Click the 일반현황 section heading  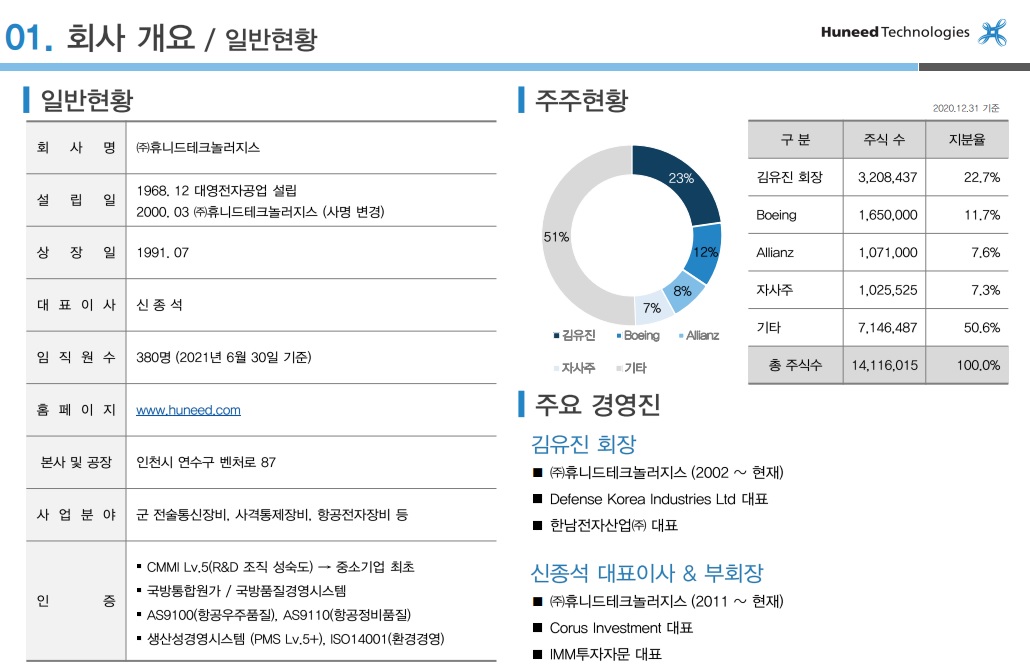[x=87, y=100]
